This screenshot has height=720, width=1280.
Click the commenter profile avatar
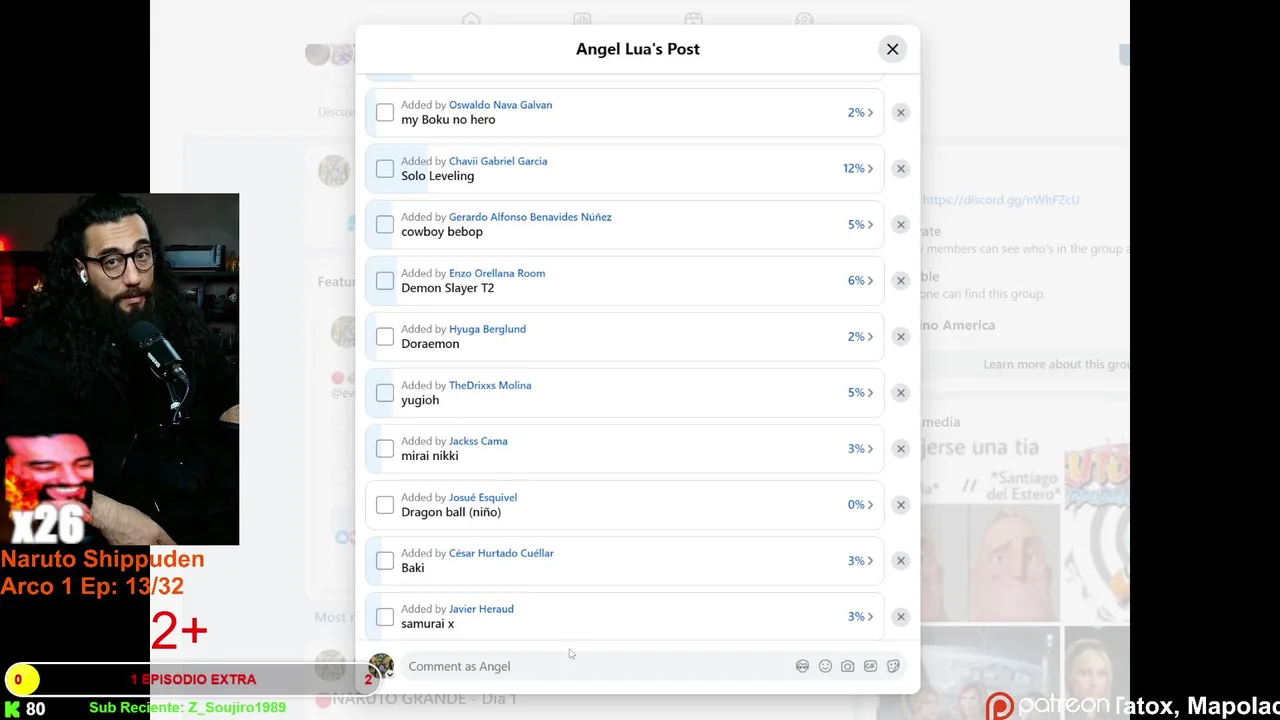pyautogui.click(x=381, y=666)
